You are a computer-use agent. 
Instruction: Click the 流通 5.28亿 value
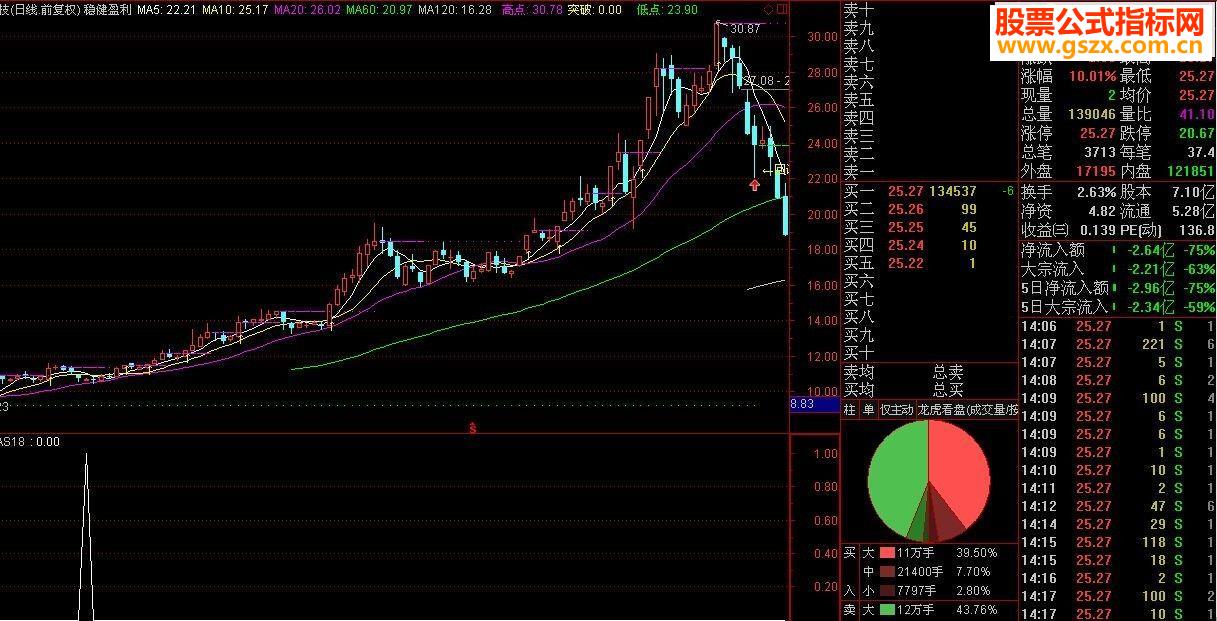(1193, 211)
